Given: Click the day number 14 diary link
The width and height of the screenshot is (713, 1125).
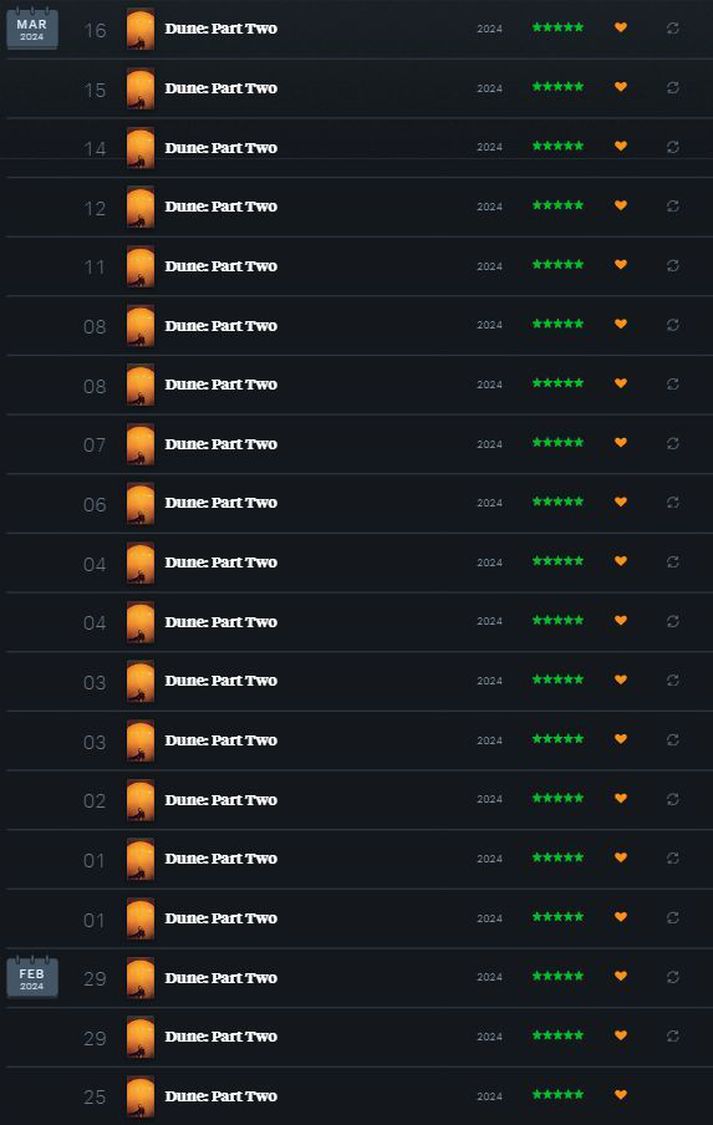Looking at the screenshot, I should tap(95, 149).
